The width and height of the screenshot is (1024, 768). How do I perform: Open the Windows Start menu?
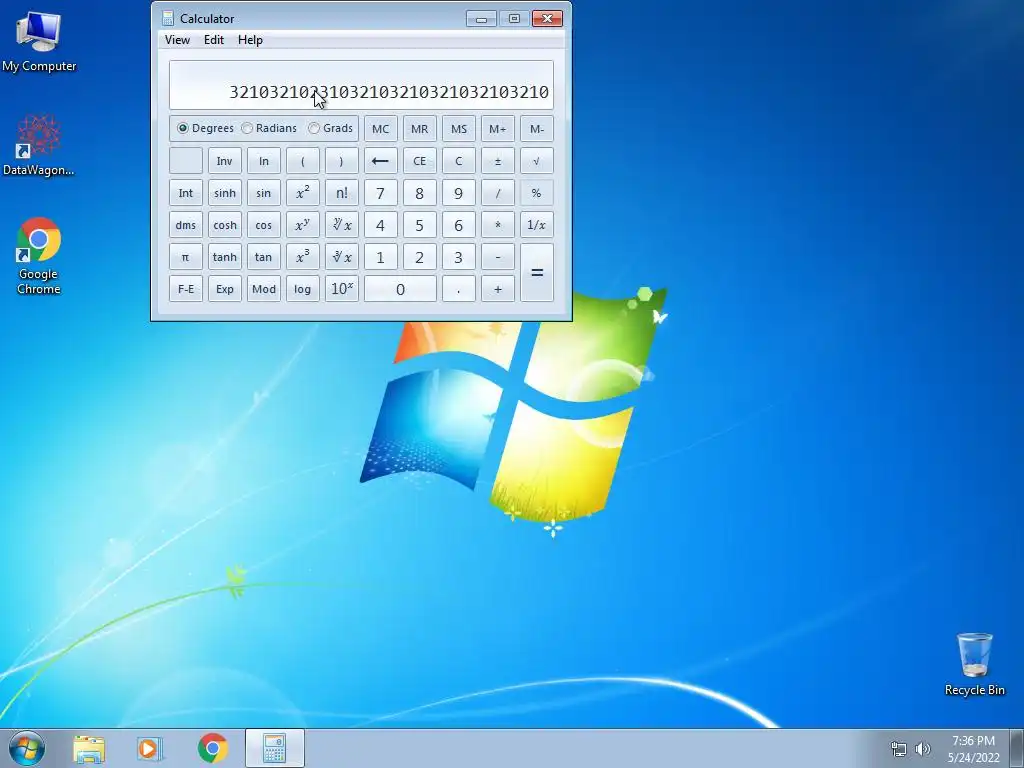(x=27, y=748)
